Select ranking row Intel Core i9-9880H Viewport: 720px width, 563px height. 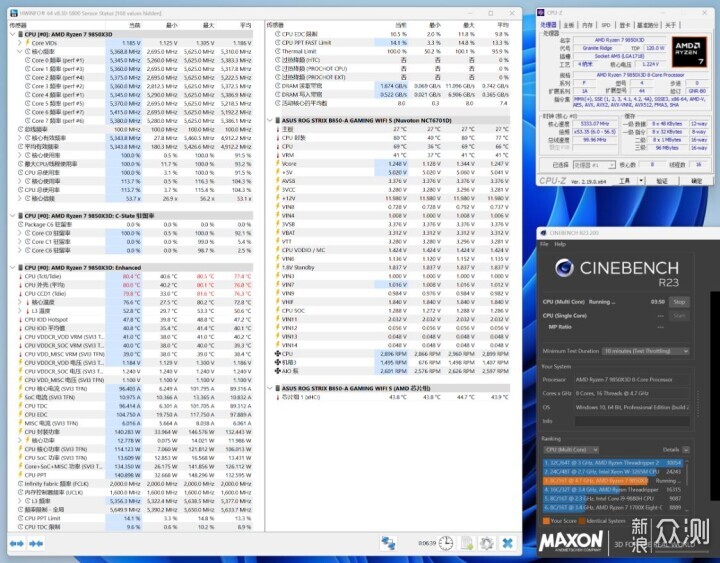coord(613,498)
